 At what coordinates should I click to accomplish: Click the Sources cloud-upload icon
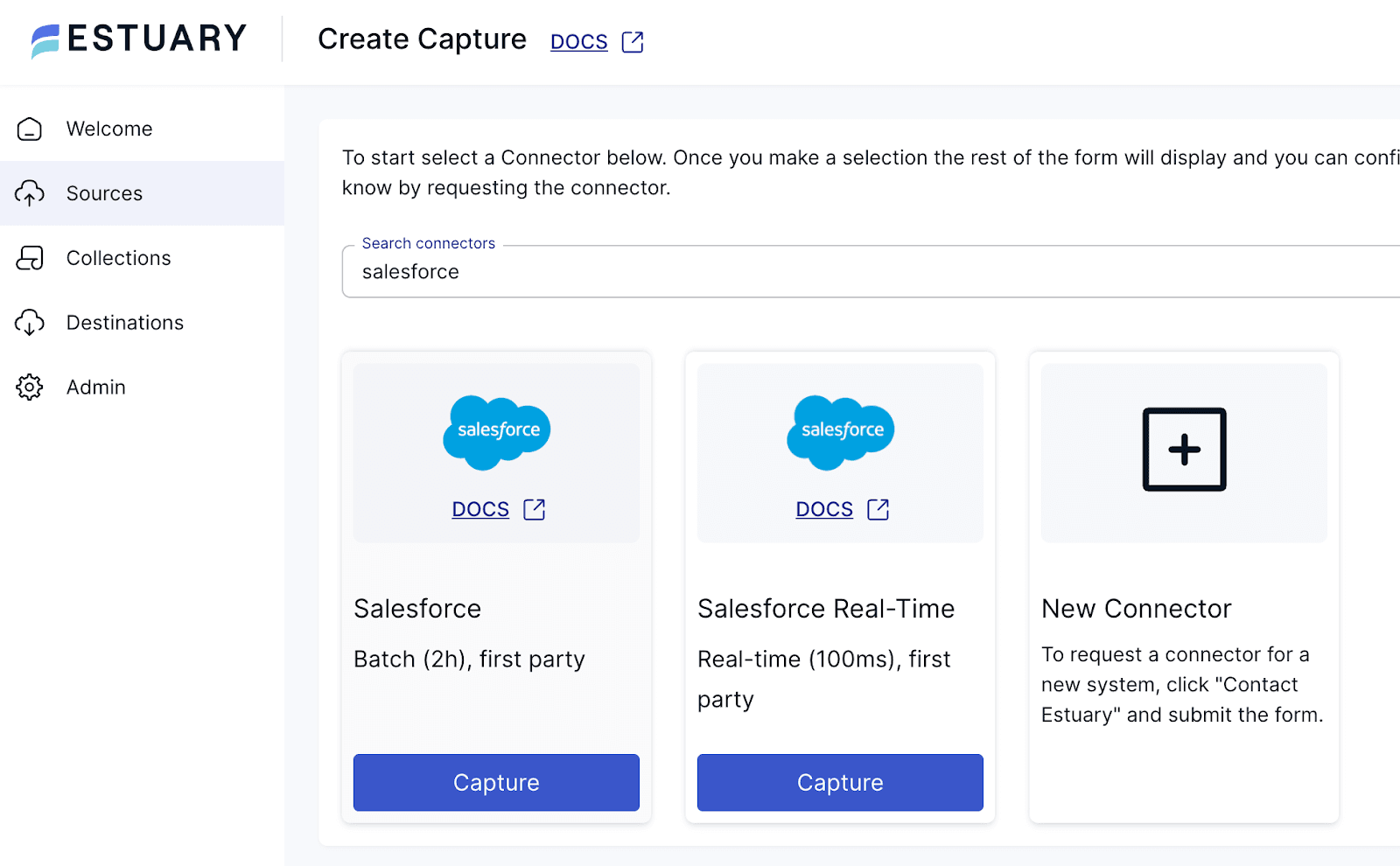coord(30,193)
